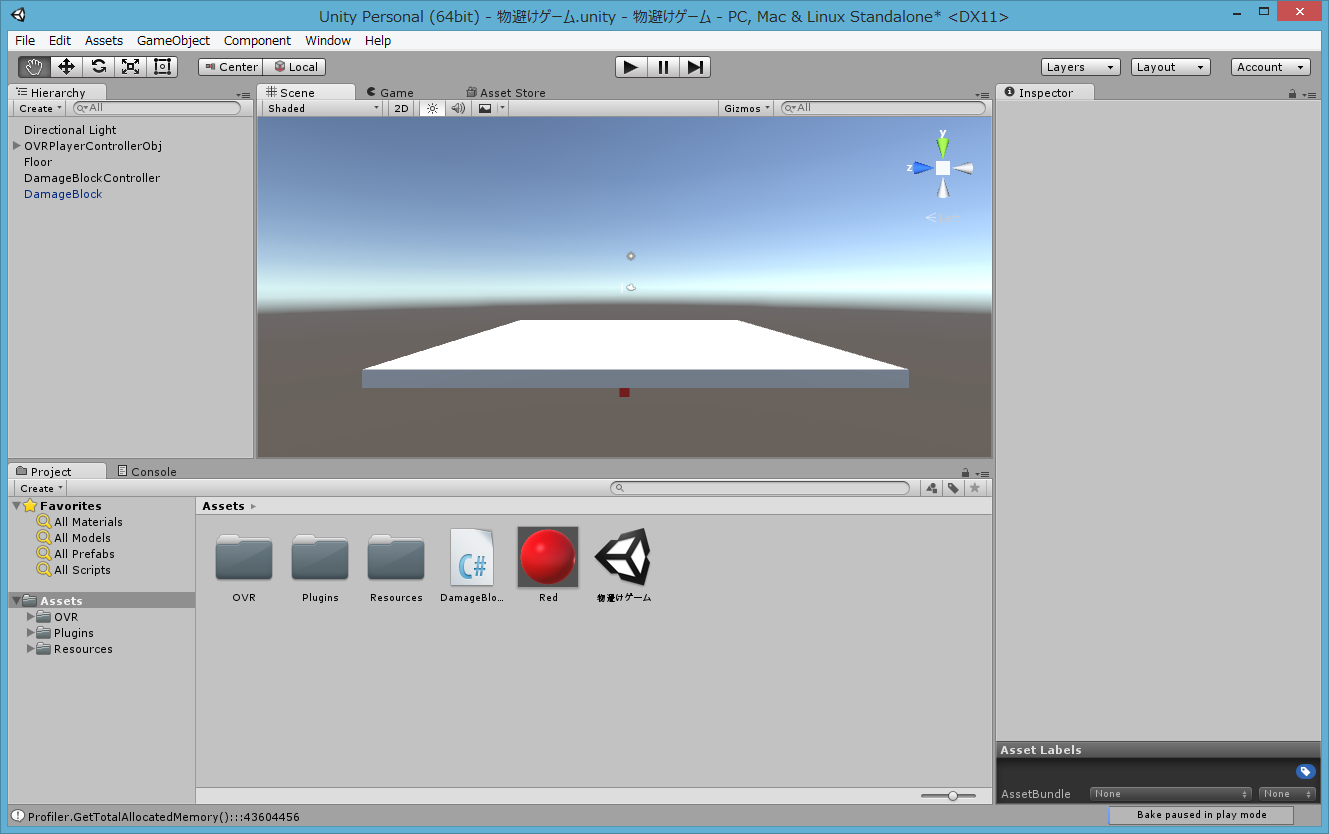Click the Hierarchy search field
Screen dimensions: 1329x834
tap(157, 108)
